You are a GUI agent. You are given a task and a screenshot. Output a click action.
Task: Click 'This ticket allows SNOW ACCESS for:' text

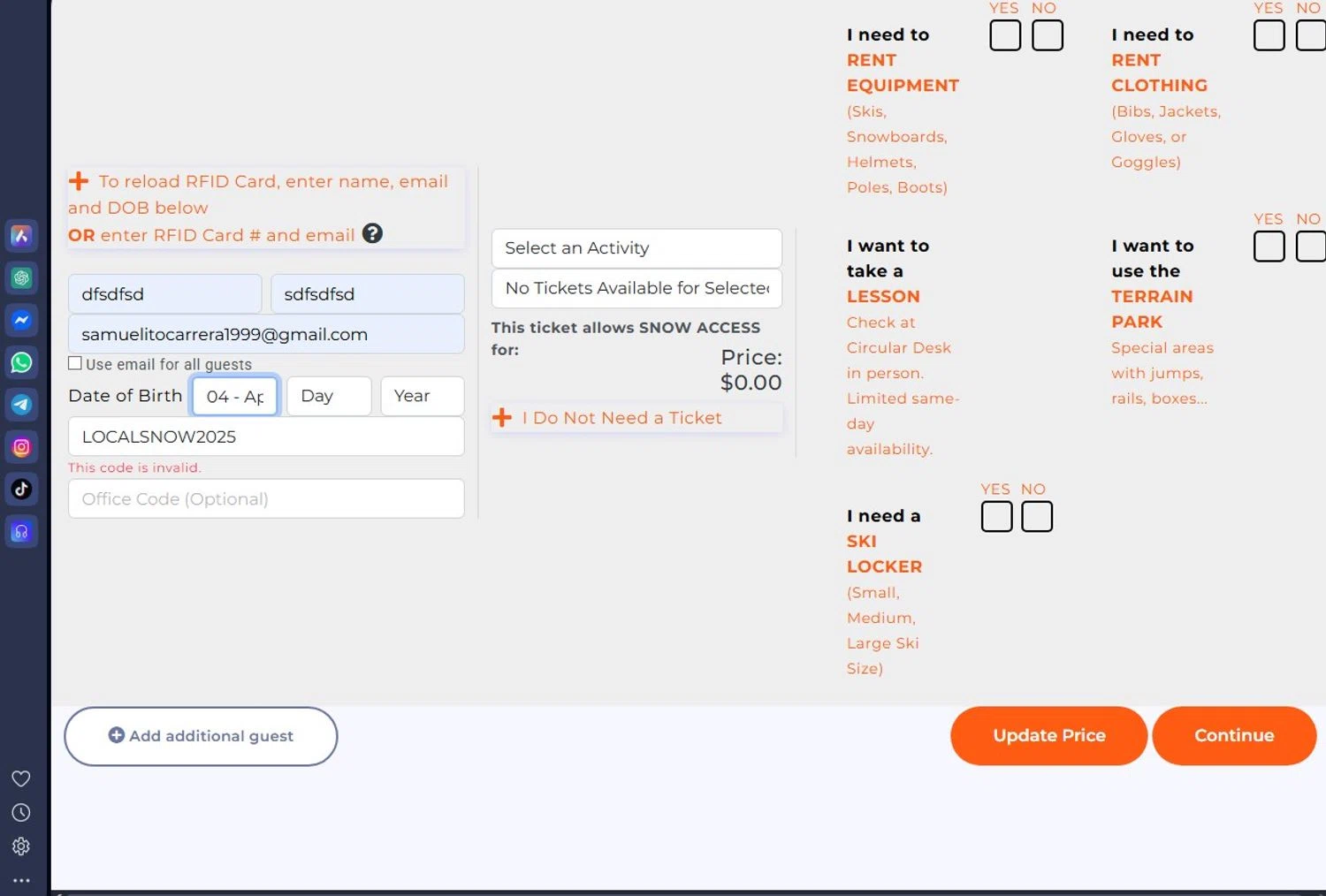(626, 338)
